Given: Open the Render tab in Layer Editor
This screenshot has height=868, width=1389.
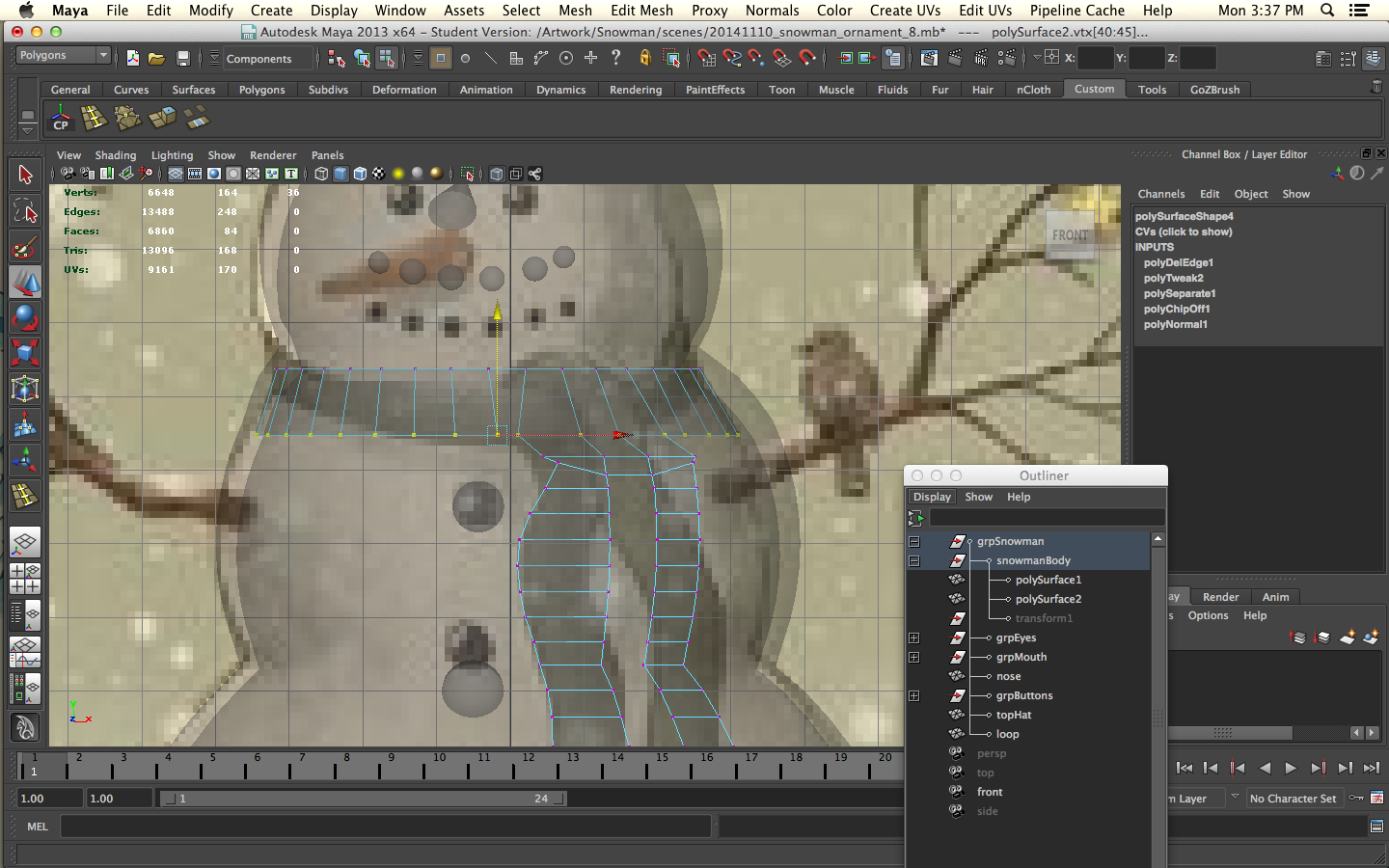Looking at the screenshot, I should 1220,597.
